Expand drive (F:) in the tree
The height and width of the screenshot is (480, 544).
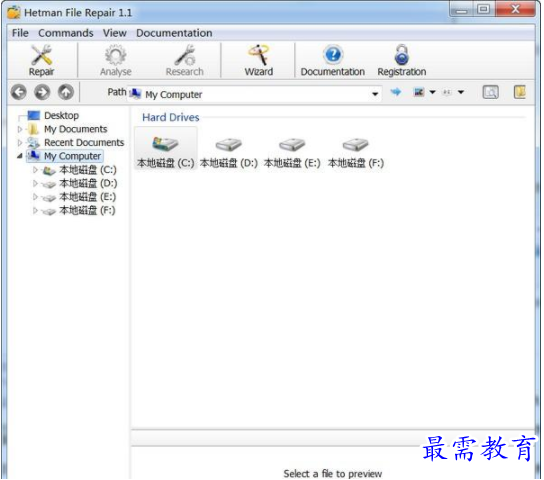tap(35, 211)
